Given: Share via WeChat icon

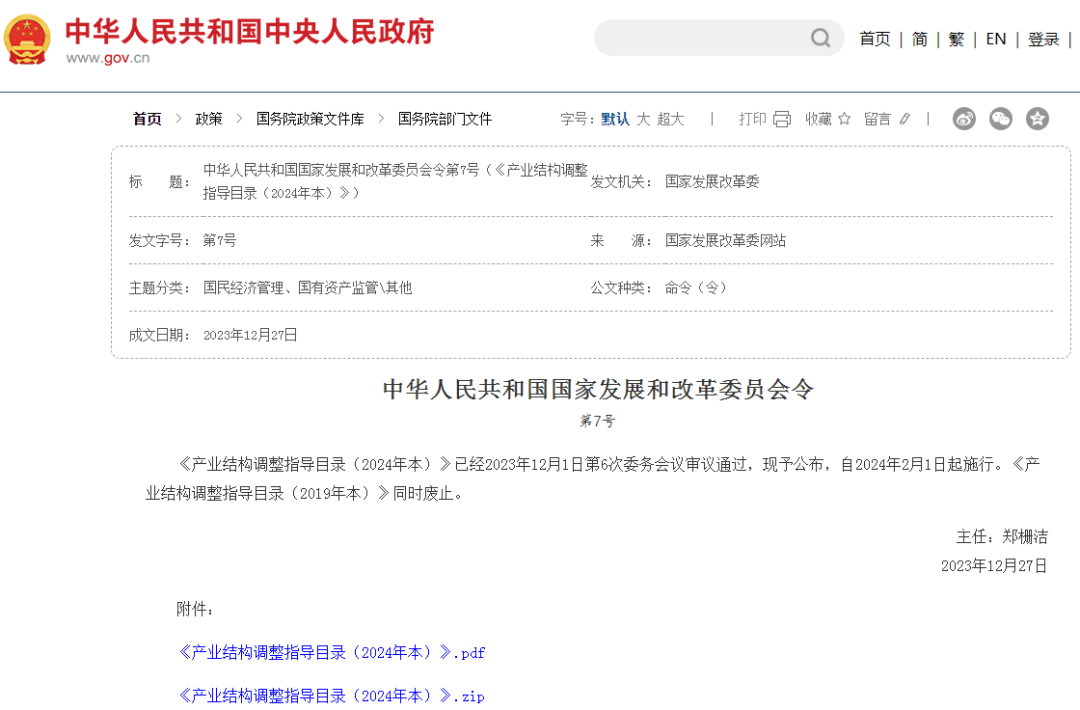Looking at the screenshot, I should pos(1000,119).
